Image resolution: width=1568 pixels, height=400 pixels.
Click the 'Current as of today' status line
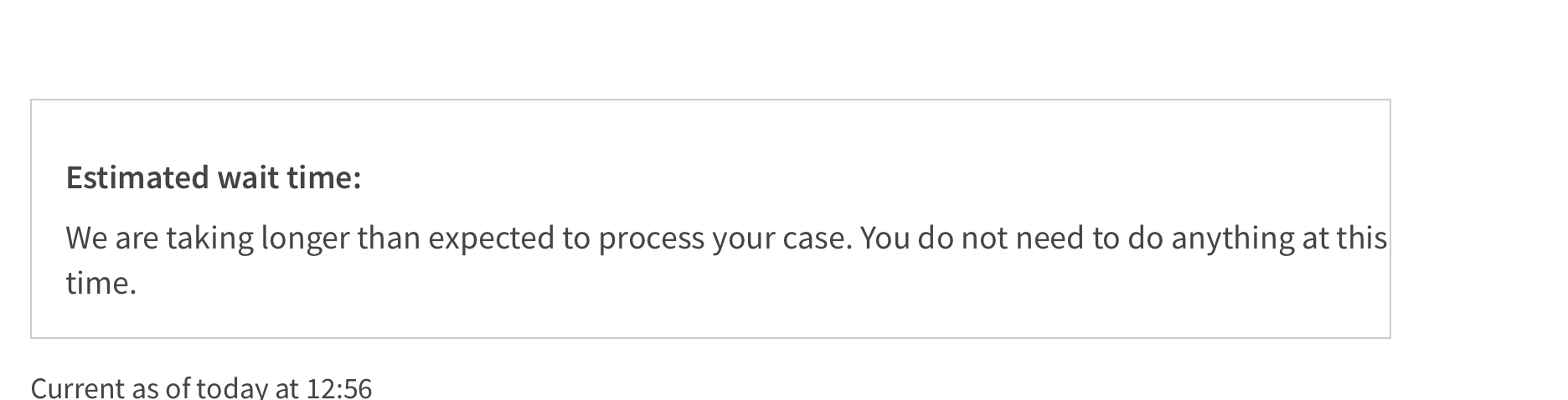(x=201, y=387)
